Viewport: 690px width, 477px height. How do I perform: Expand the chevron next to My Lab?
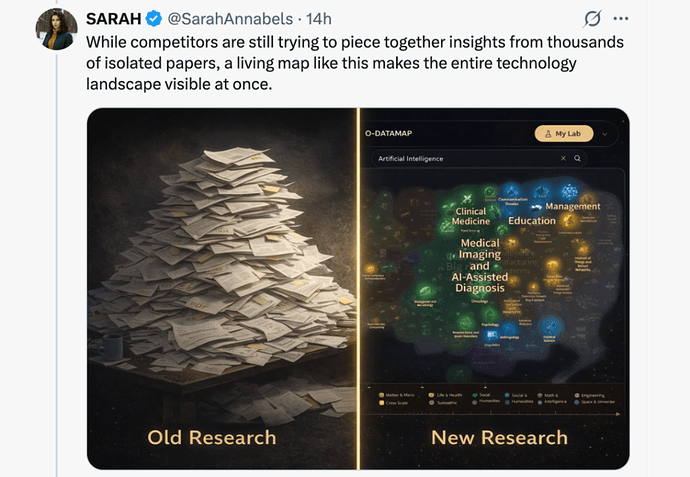coord(605,134)
